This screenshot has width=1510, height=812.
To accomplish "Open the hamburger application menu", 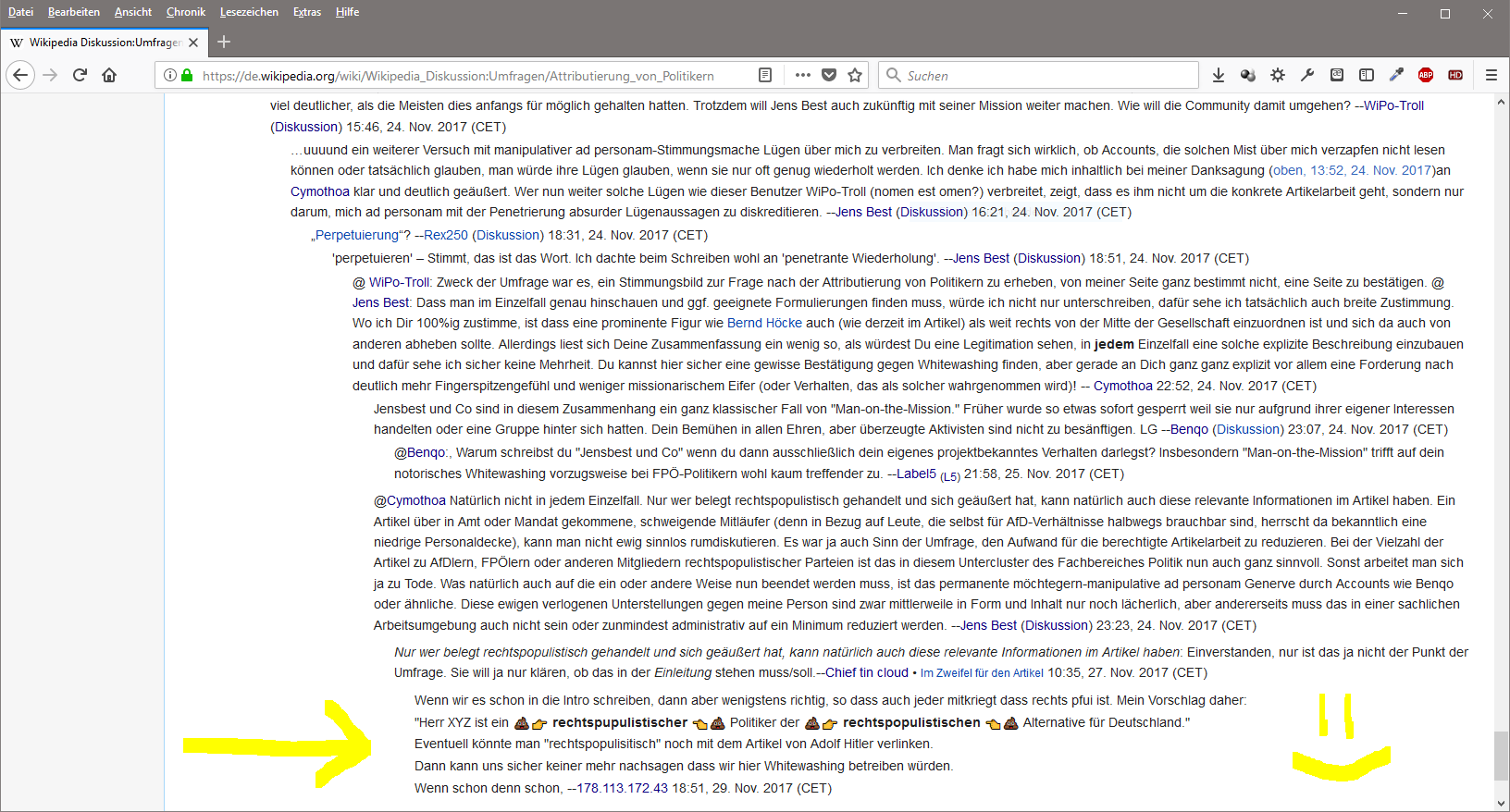I will click(1491, 75).
